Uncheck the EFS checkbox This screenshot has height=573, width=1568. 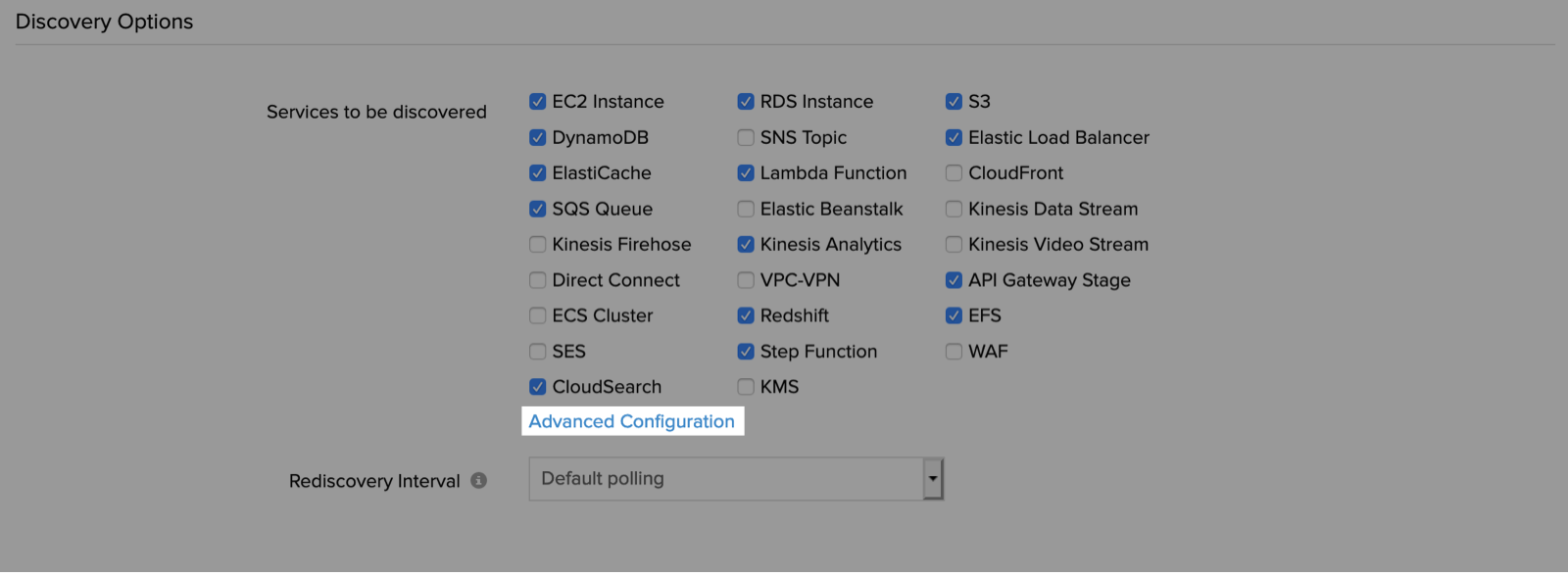click(954, 315)
